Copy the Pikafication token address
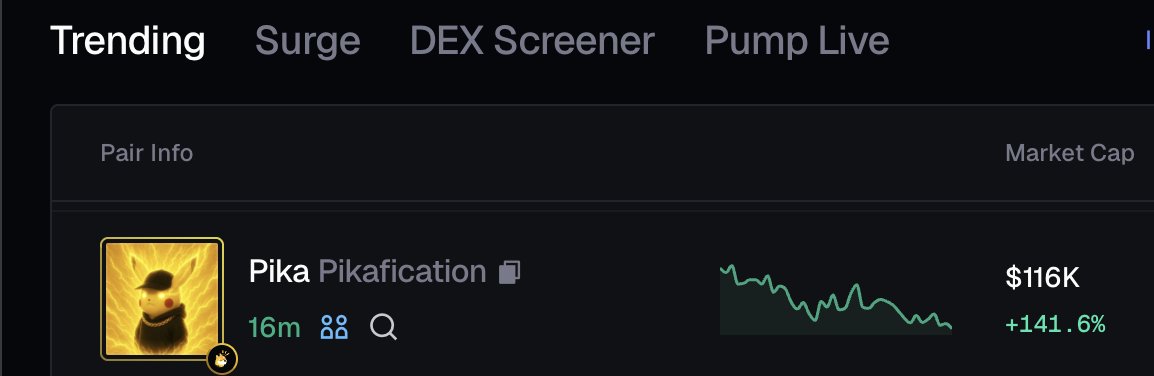 point(509,272)
